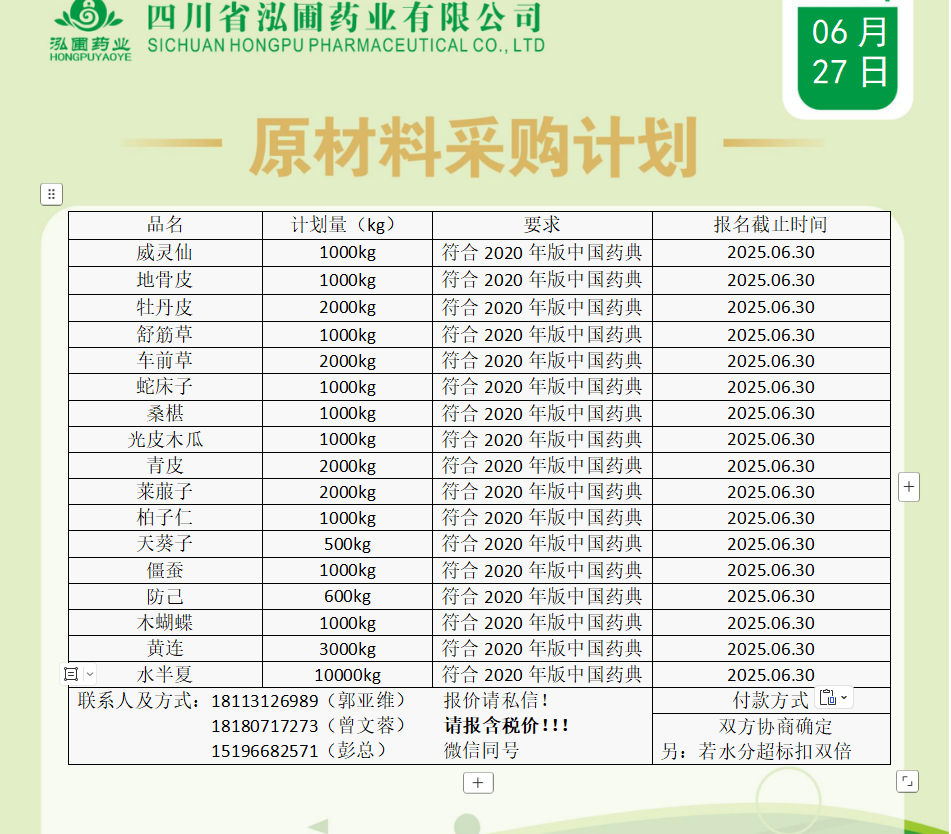Image resolution: width=951 pixels, height=834 pixels.
Task: Click the 报价请私信 text
Action: (x=496, y=701)
